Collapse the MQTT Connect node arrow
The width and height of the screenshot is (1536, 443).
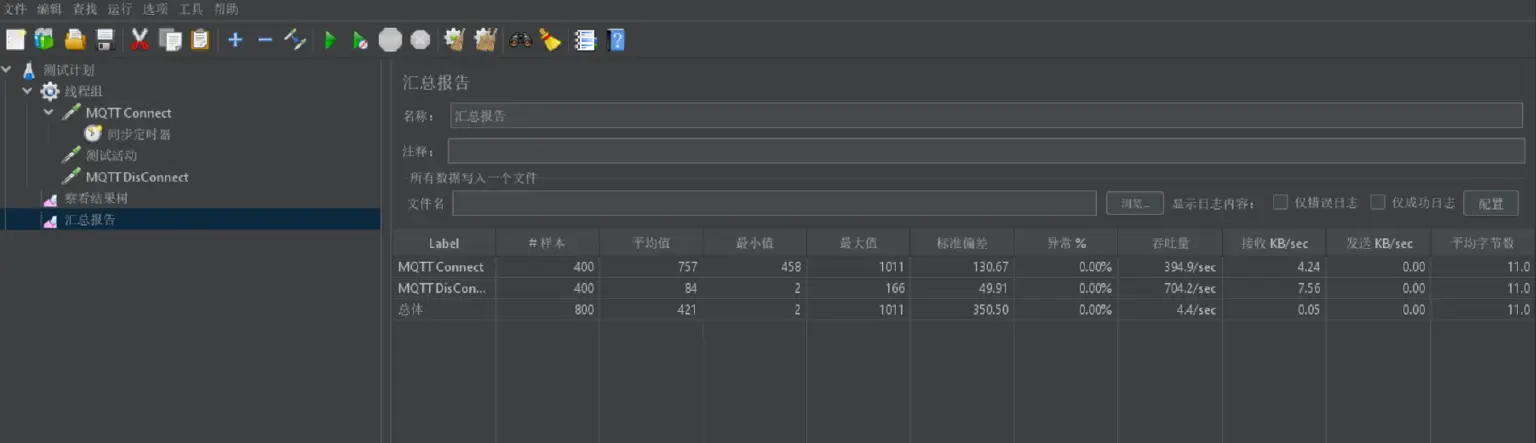(x=48, y=112)
